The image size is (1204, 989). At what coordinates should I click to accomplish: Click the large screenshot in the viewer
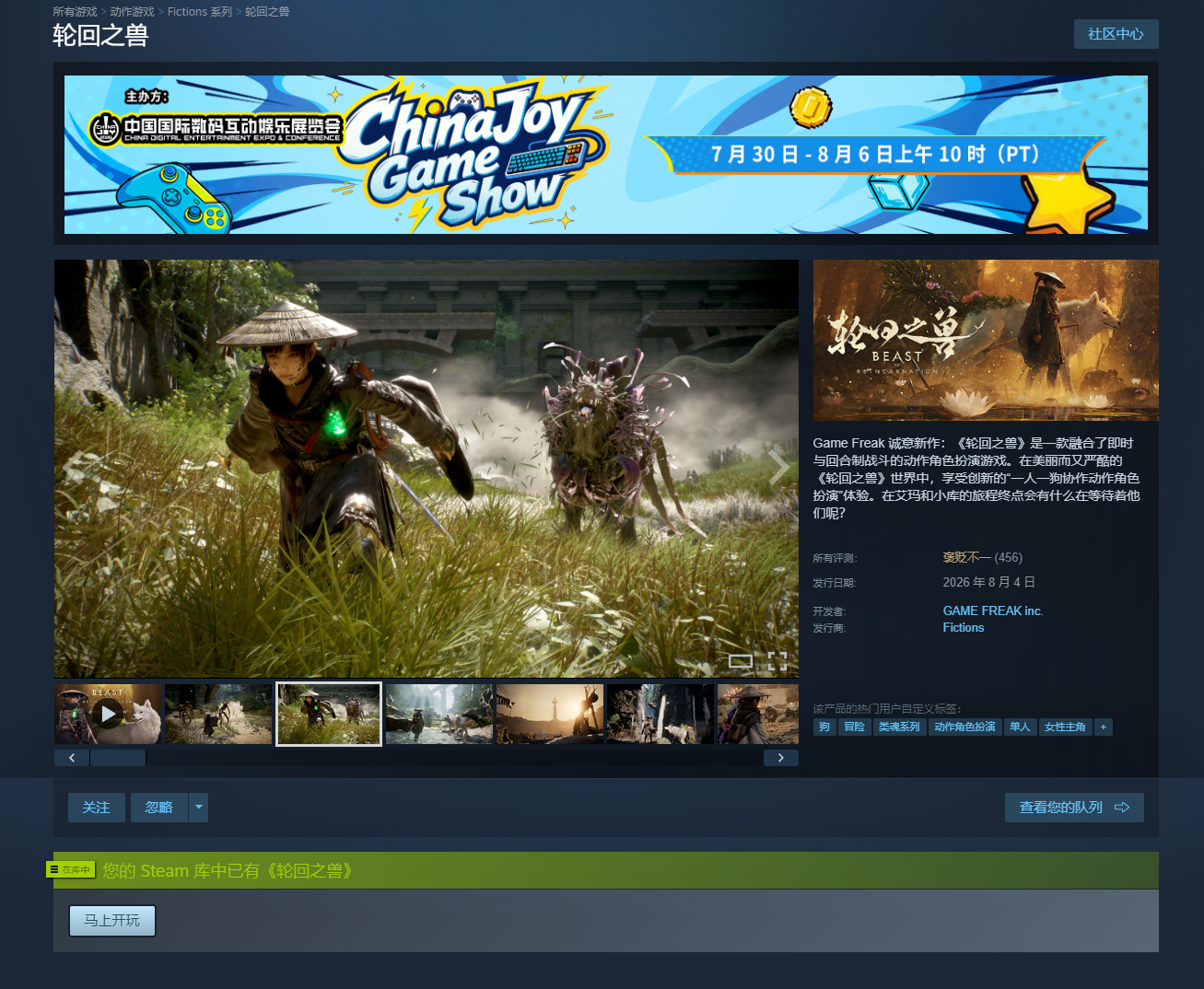tap(427, 469)
